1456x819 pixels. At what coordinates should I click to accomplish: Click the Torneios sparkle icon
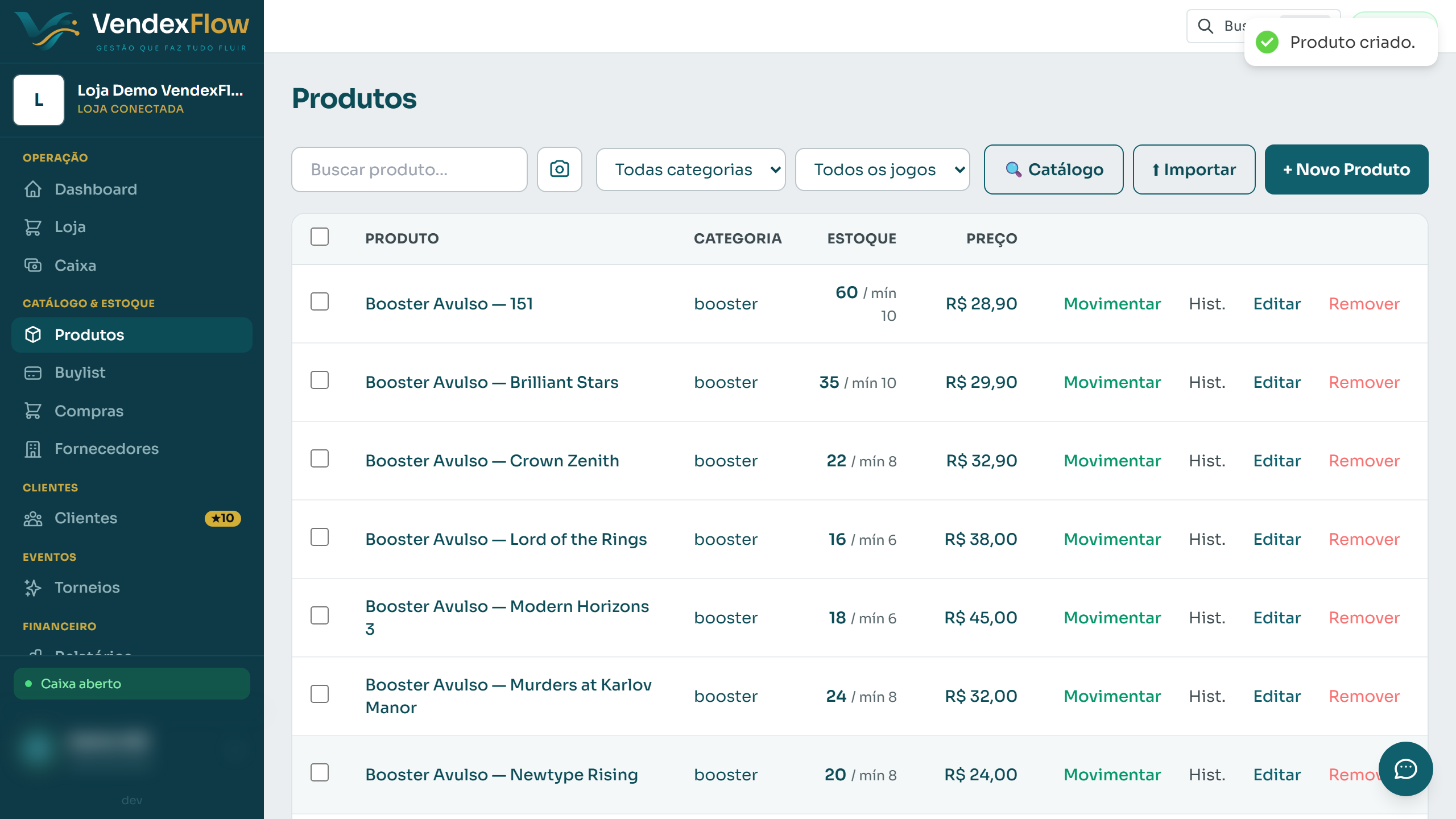(33, 588)
